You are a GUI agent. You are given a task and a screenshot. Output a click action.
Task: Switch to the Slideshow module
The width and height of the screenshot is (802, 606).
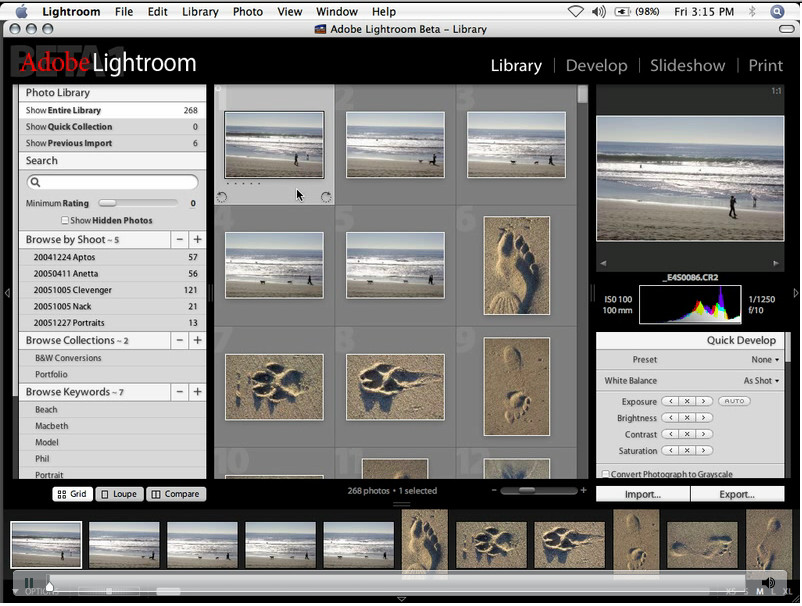pos(687,65)
